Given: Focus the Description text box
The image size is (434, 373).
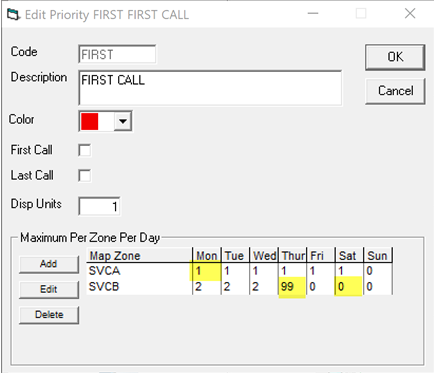Looking at the screenshot, I should click(x=210, y=88).
